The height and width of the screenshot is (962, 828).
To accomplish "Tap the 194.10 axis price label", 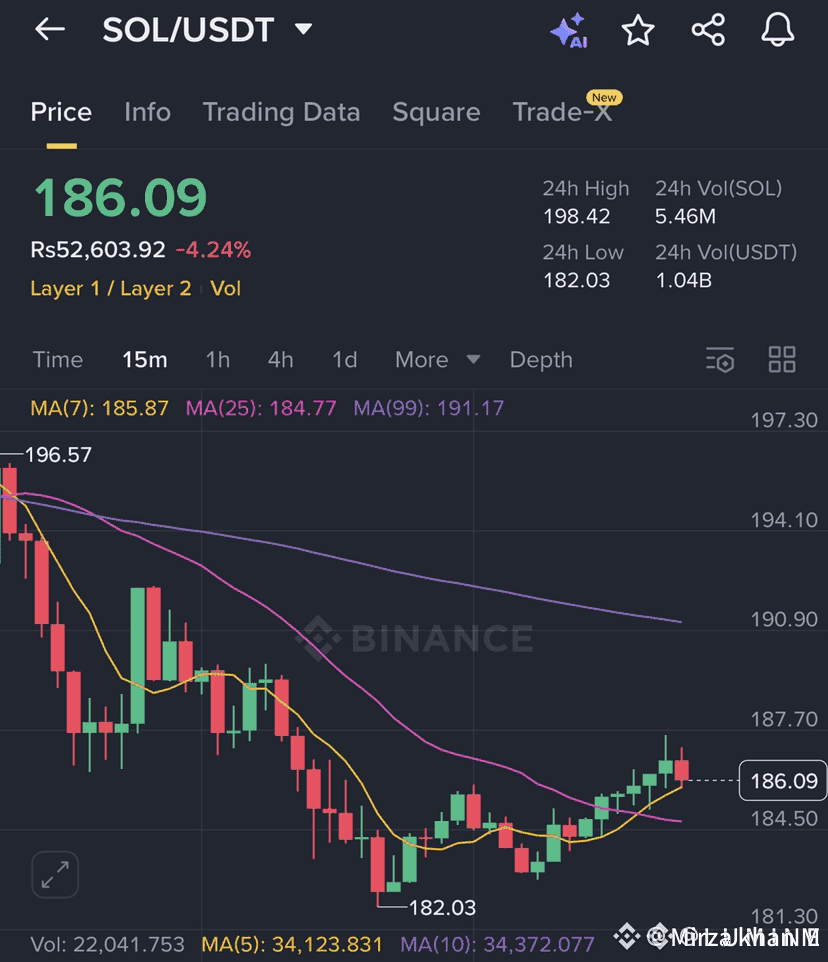I will [784, 520].
